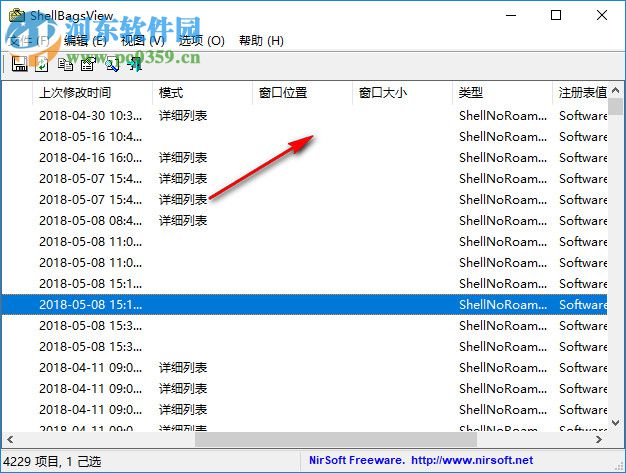The height and width of the screenshot is (473, 626).
Task: Click the Refresh toolbar icon
Action: (42, 64)
